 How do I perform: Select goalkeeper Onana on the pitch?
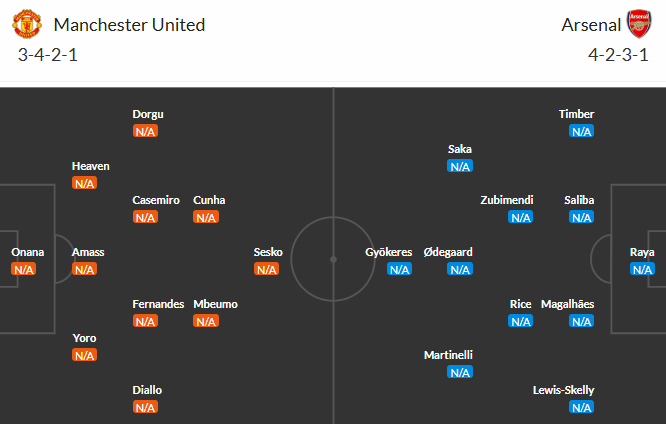[24, 252]
